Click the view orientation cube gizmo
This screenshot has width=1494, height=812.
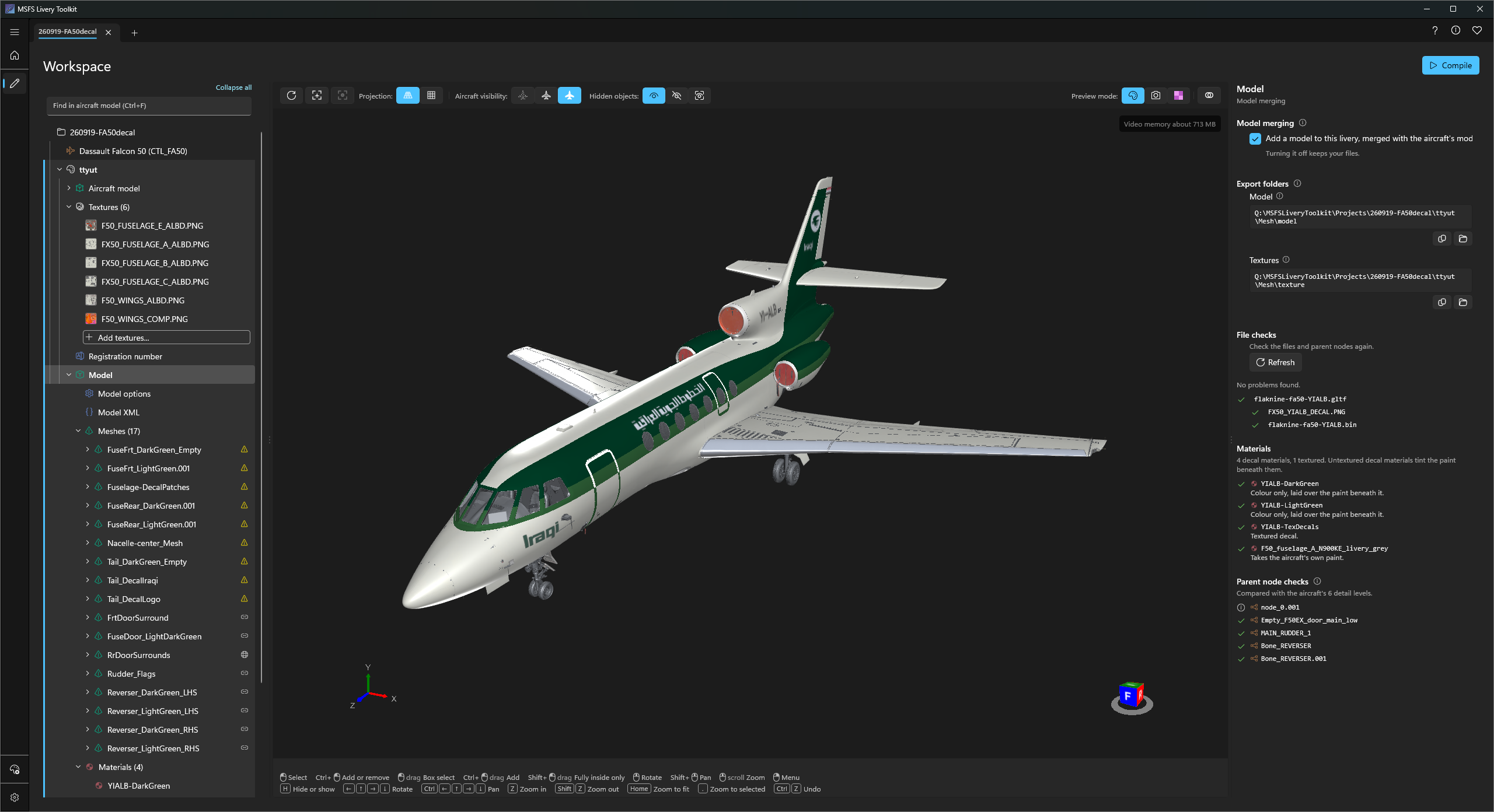click(x=1132, y=698)
